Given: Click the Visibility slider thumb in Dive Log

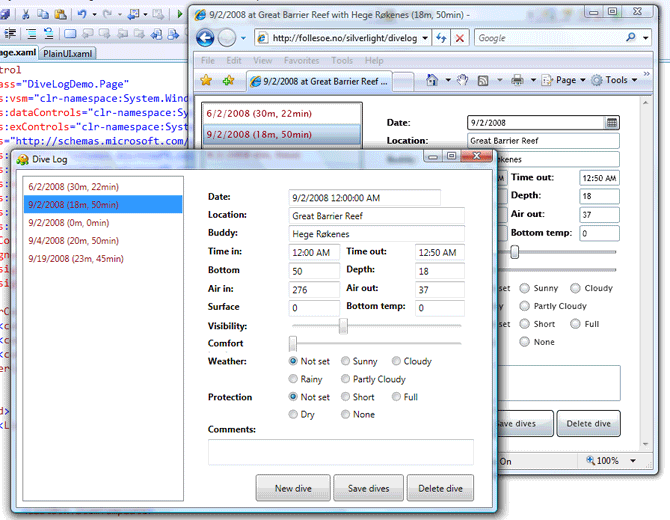Looking at the screenshot, I should (343, 326).
